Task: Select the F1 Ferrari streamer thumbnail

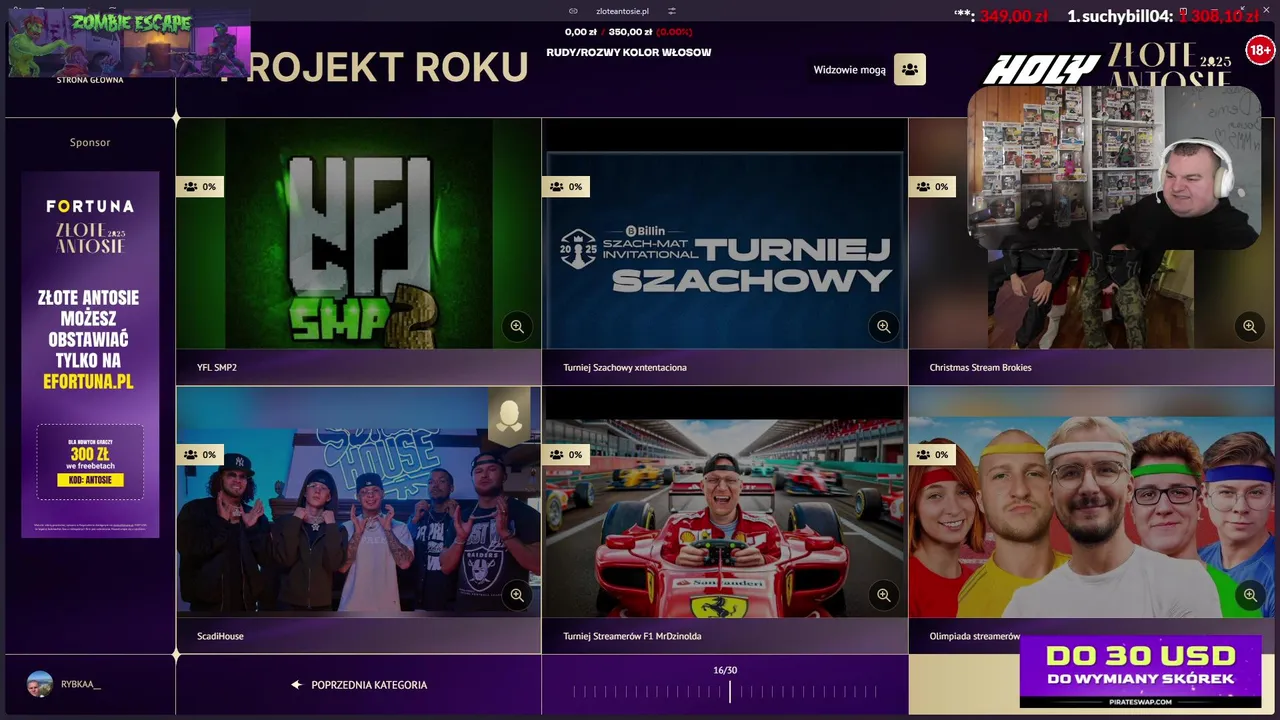Action: click(x=725, y=502)
